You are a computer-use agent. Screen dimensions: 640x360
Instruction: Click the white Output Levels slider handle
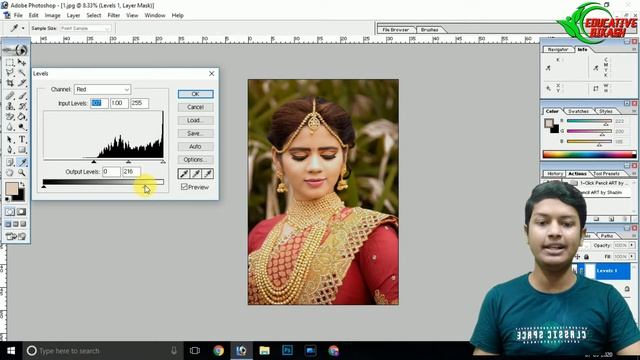145,187
